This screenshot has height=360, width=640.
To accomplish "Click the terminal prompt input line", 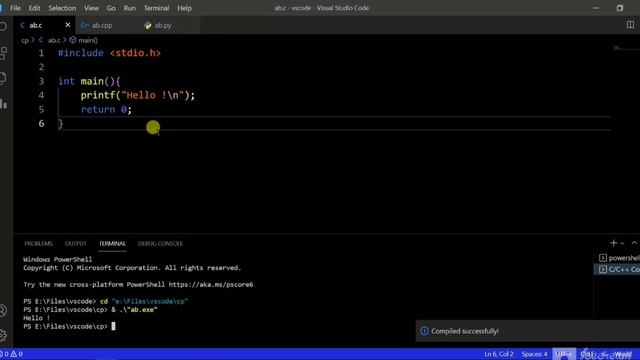I will (69, 327).
